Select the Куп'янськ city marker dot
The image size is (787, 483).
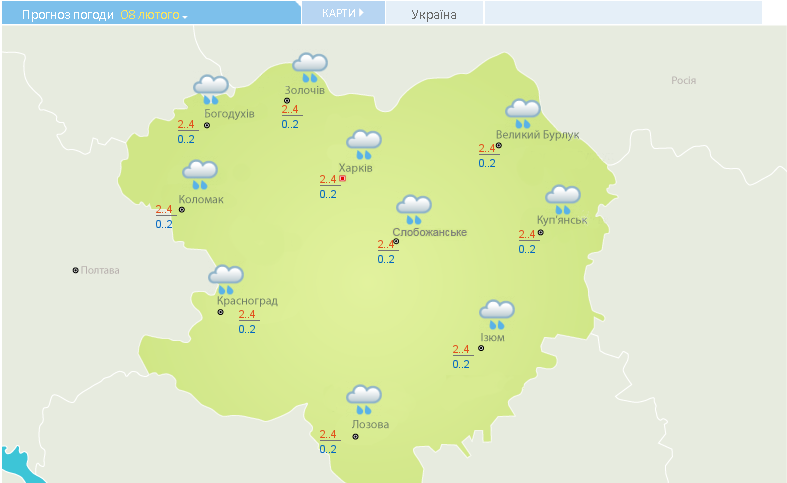pyautogui.click(x=541, y=232)
